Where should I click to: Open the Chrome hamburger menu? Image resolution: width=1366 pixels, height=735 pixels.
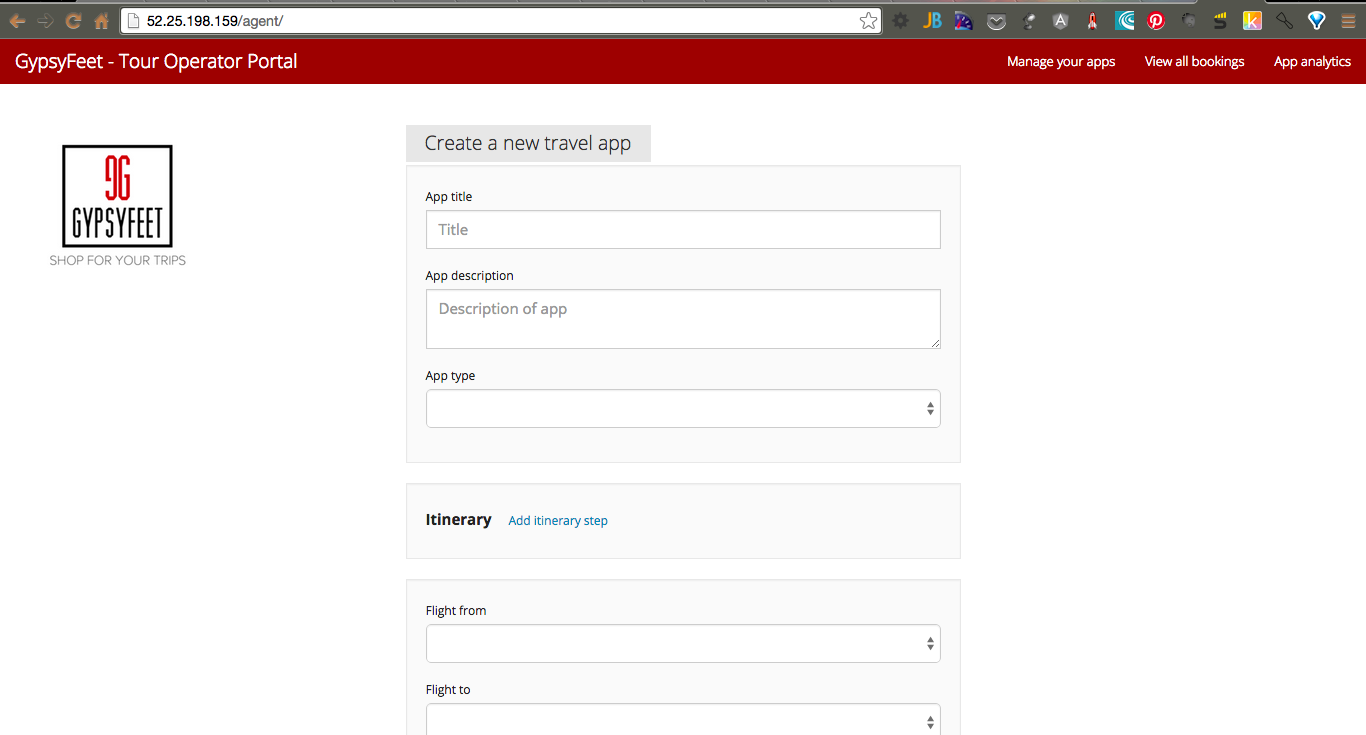(1348, 20)
